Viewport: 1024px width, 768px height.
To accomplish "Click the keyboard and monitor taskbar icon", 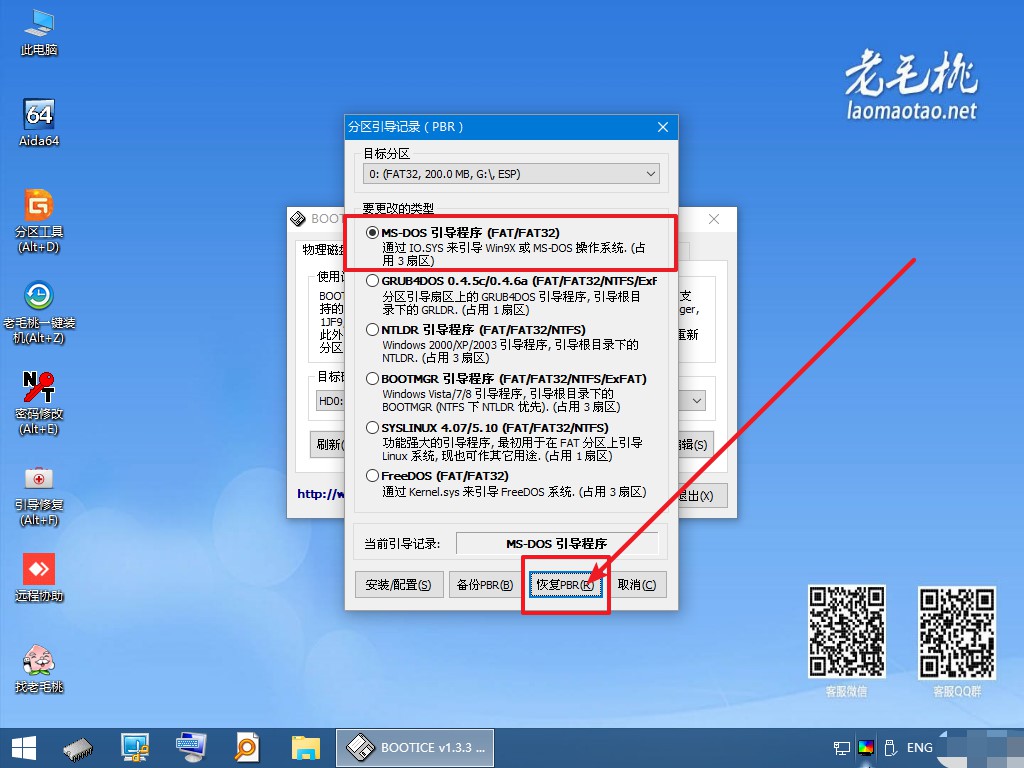I will 191,748.
